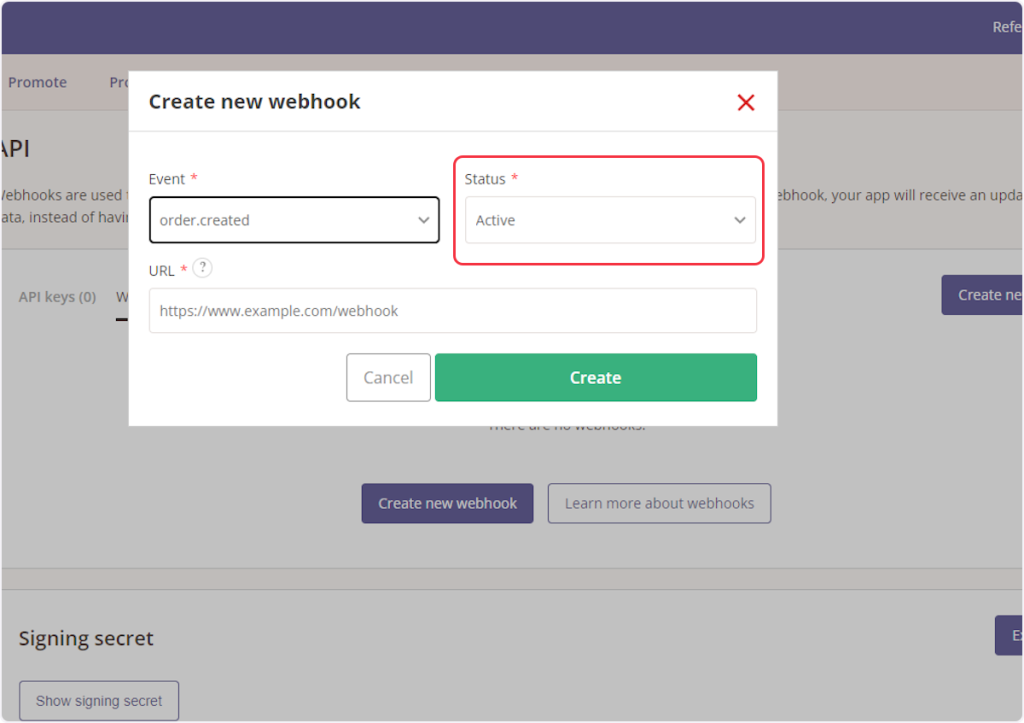Click the chevron arrow in Event field
Image resolution: width=1024 pixels, height=723 pixels.
423,220
